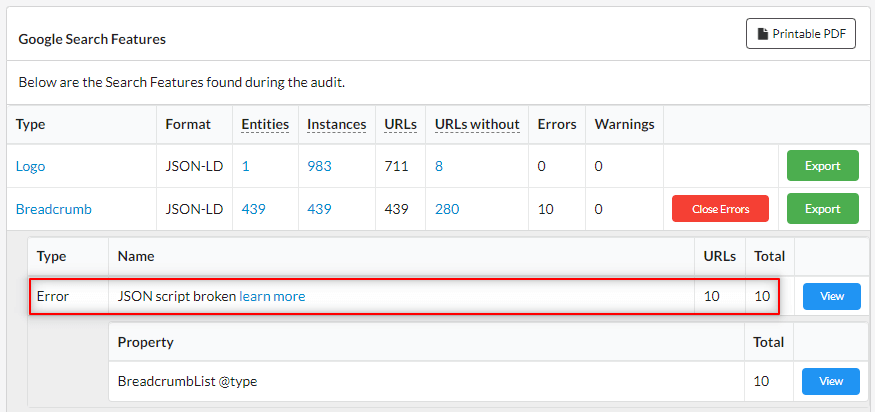Screen dimensions: 875x412
Task: Click Logo URLs without value 8
Action: click(439, 166)
